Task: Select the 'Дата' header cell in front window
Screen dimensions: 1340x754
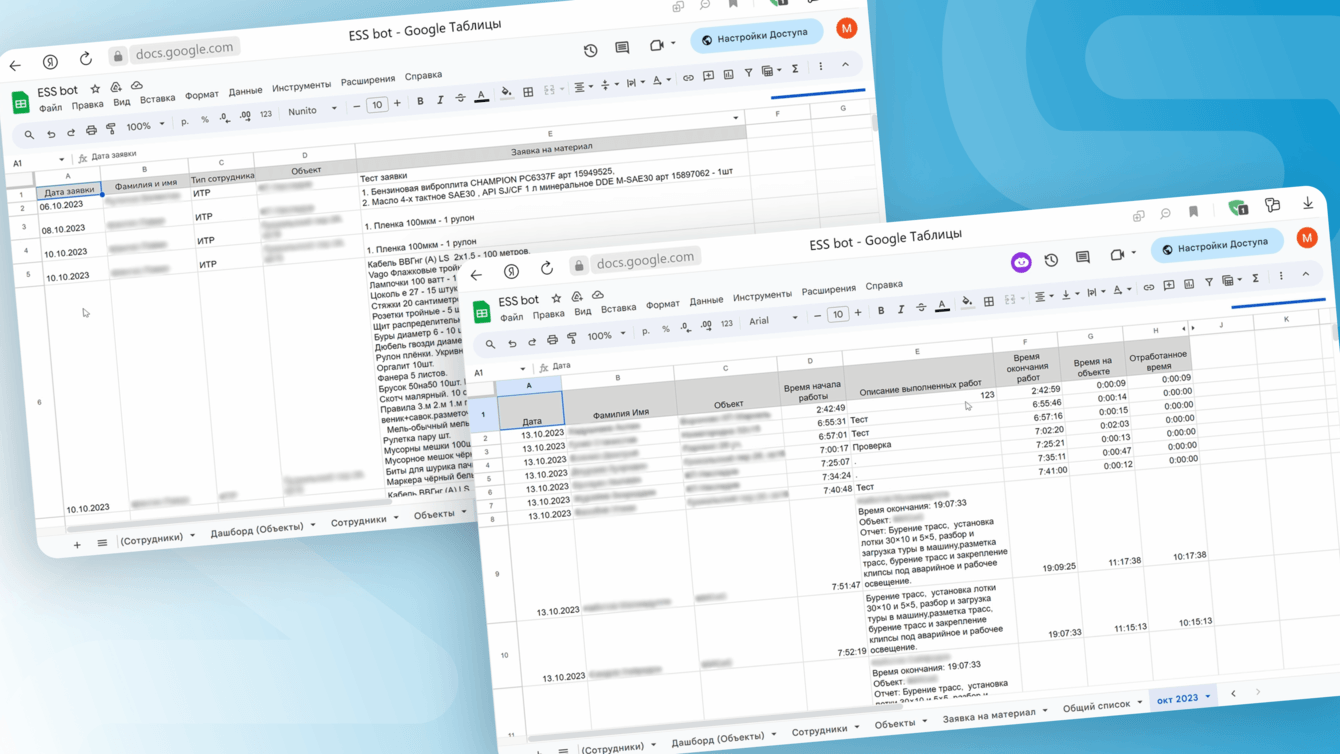Action: point(531,410)
